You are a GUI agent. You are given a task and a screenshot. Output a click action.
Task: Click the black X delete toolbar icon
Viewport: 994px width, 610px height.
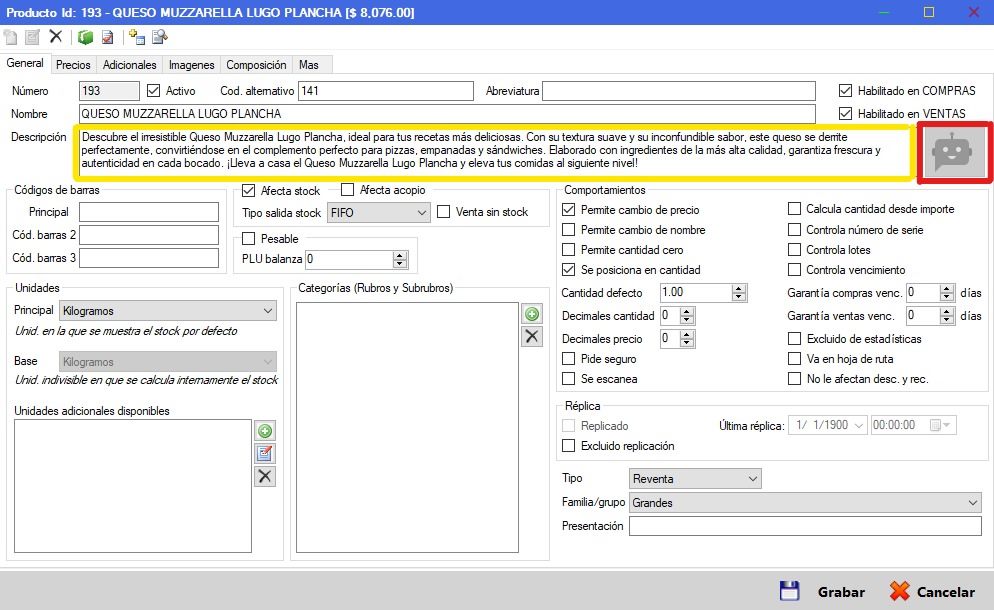[x=56, y=37]
